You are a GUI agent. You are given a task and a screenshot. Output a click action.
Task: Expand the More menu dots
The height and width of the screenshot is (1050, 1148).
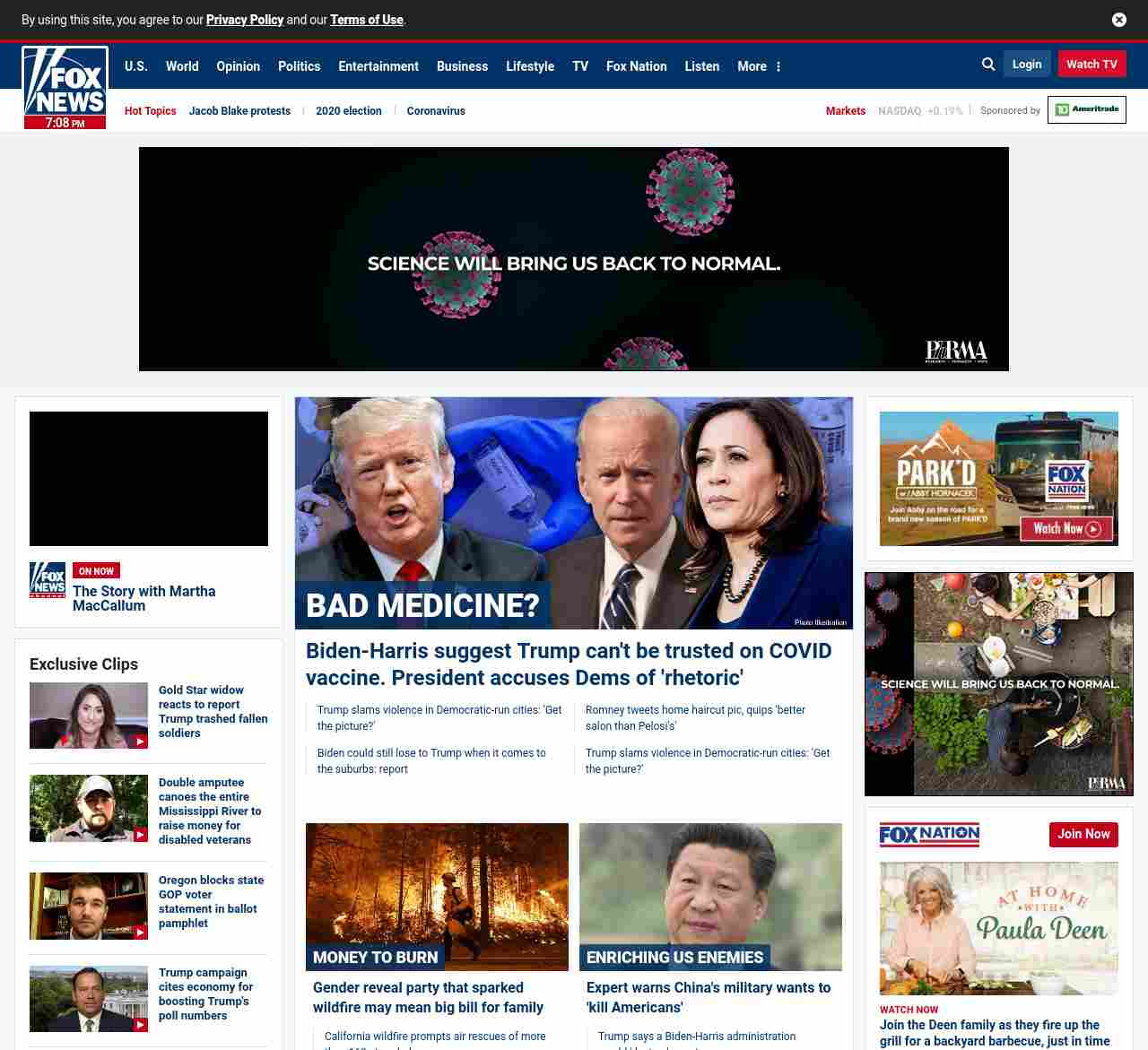[x=778, y=66]
